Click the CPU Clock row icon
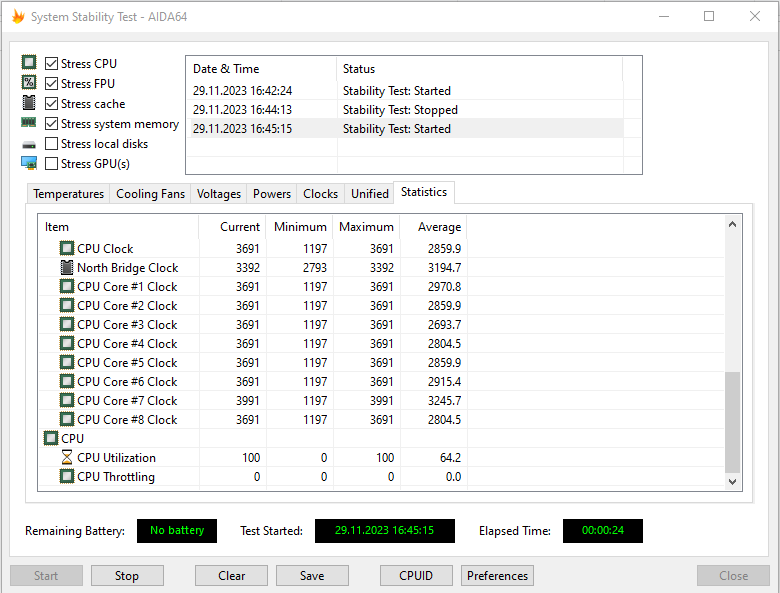780x593 pixels. coord(67,248)
